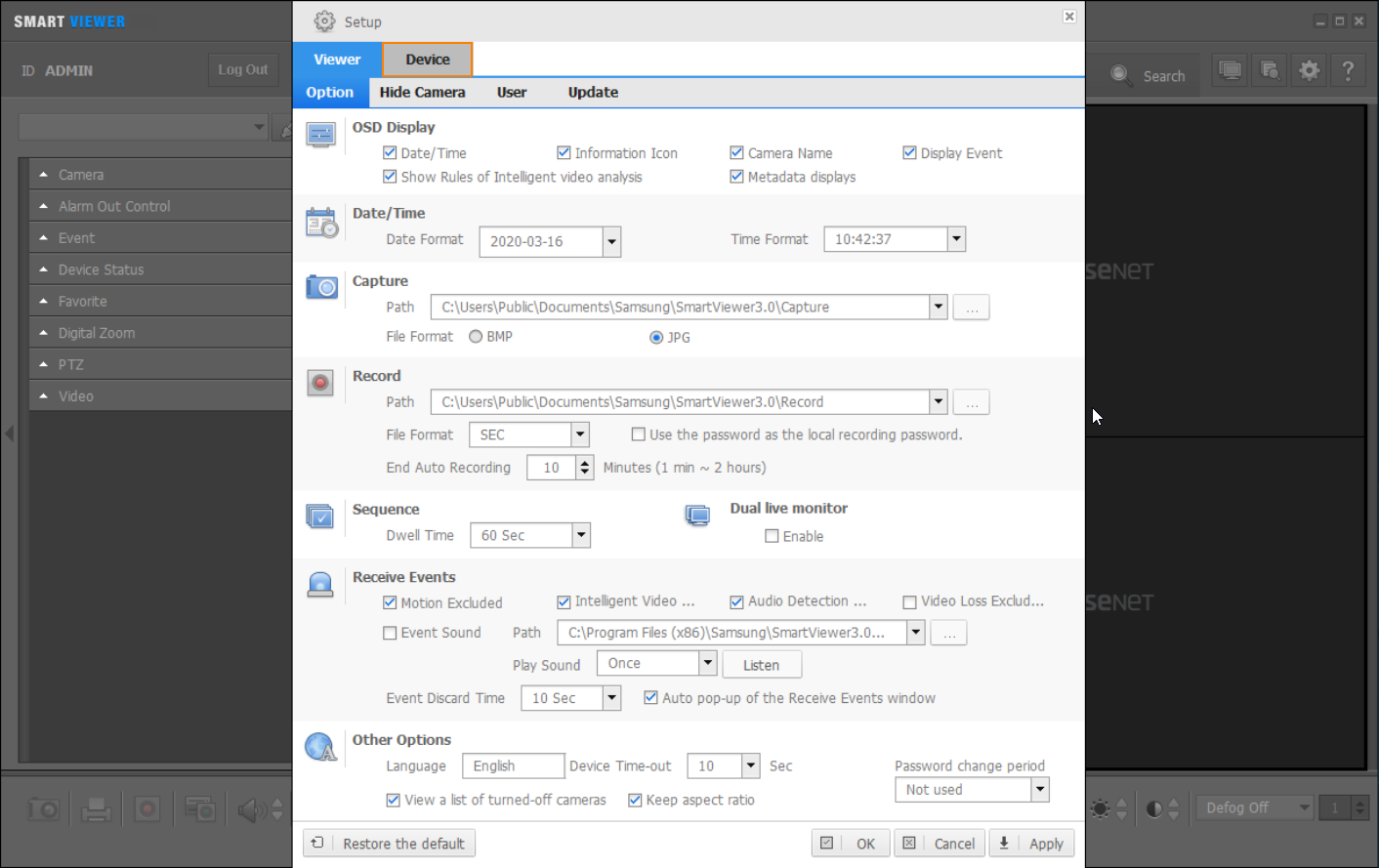This screenshot has height=868, width=1379.
Task: Click the OK button
Action: point(851,844)
